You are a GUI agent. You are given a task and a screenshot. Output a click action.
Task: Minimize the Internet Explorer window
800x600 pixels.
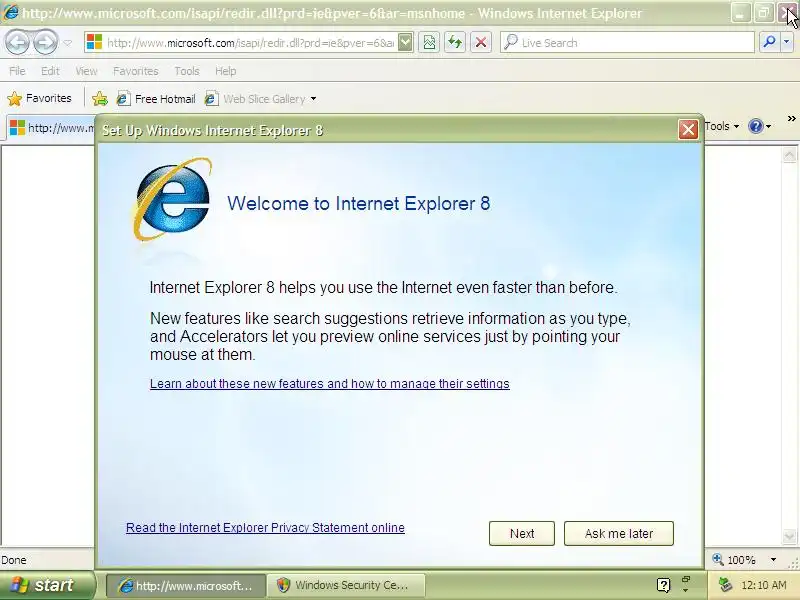[x=740, y=13]
